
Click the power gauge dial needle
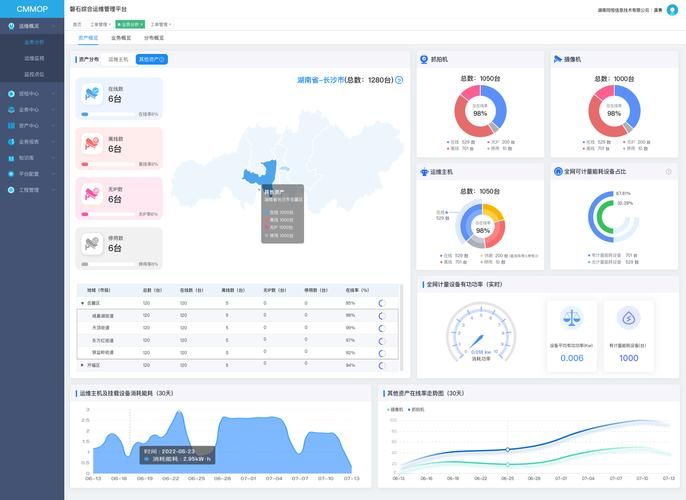click(476, 341)
